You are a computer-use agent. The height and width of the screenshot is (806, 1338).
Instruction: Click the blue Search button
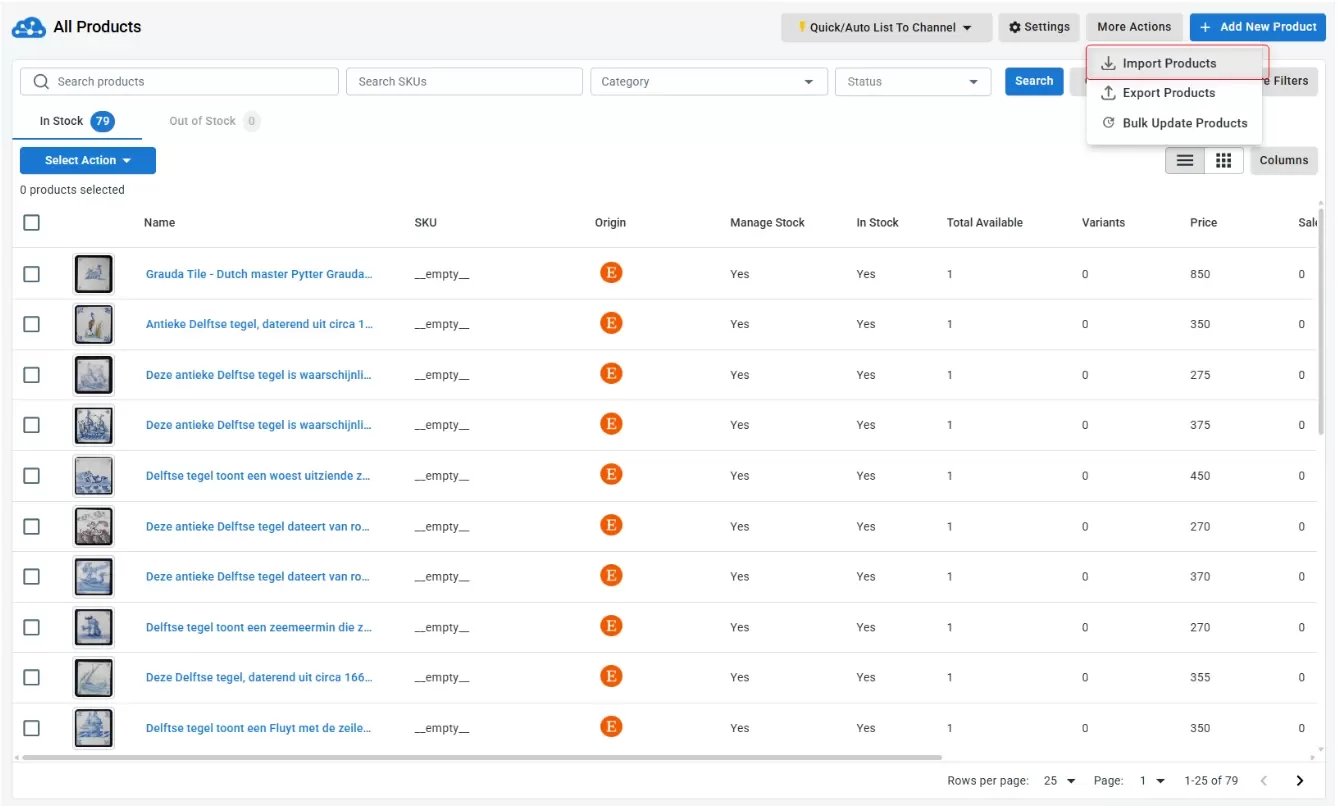click(1034, 82)
